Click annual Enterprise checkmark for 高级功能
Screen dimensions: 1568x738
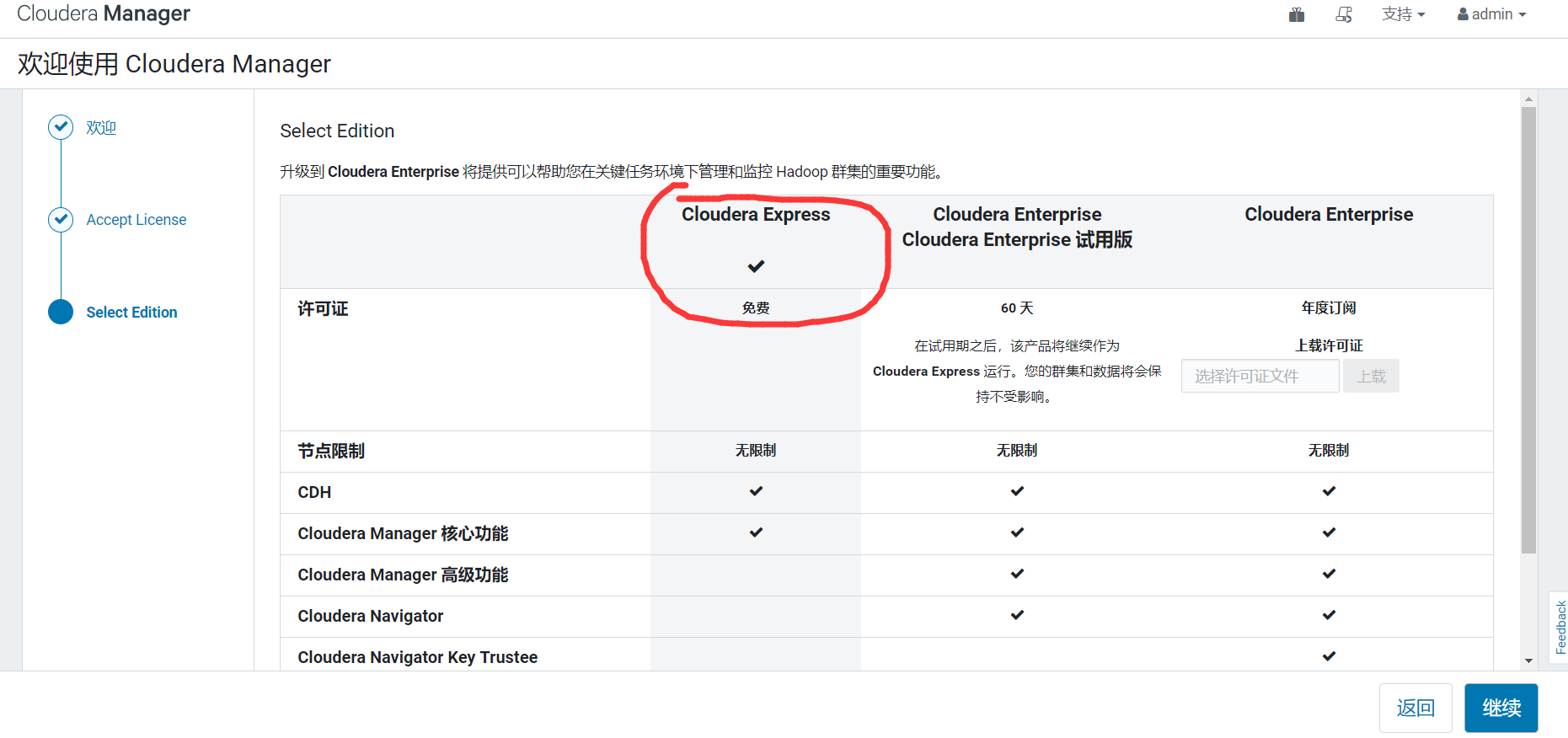click(x=1329, y=574)
